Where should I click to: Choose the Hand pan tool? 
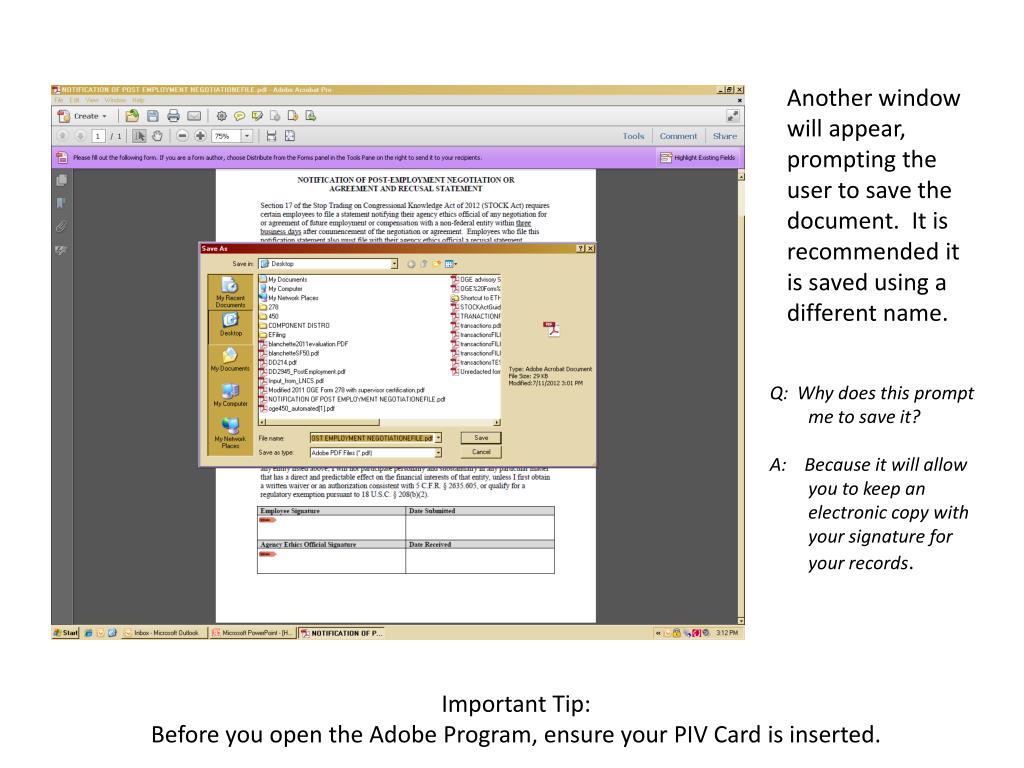click(x=157, y=136)
